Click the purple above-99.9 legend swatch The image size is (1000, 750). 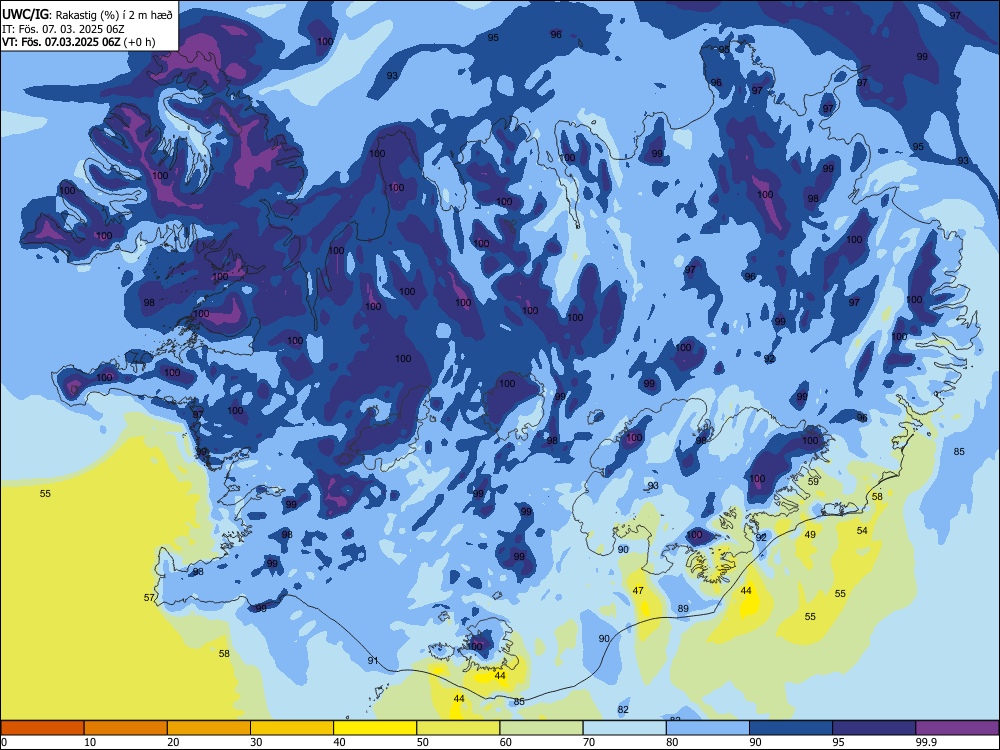click(957, 728)
